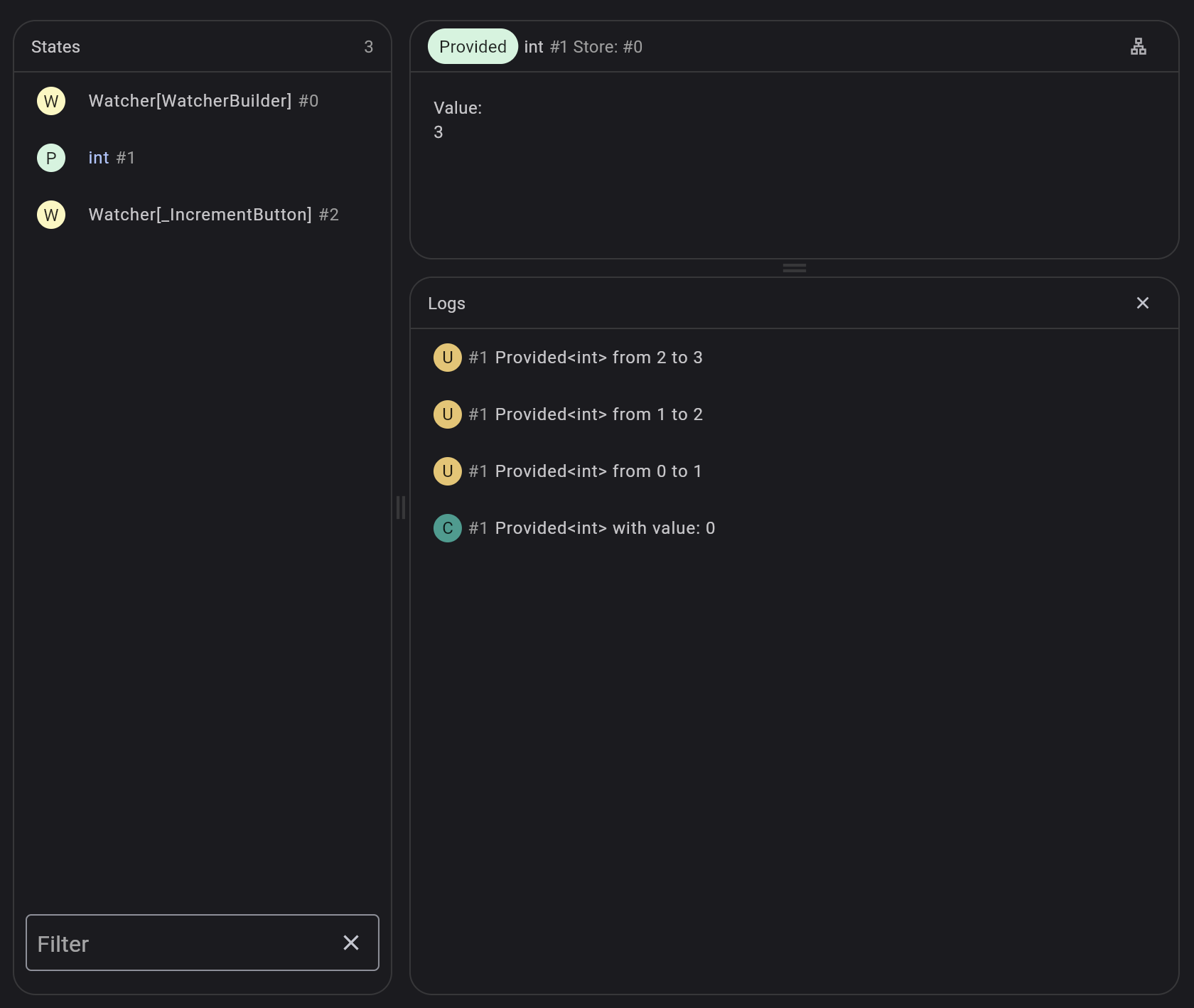Select the int #1 state
Viewport: 1194px width, 1008px height.
[x=202, y=158]
